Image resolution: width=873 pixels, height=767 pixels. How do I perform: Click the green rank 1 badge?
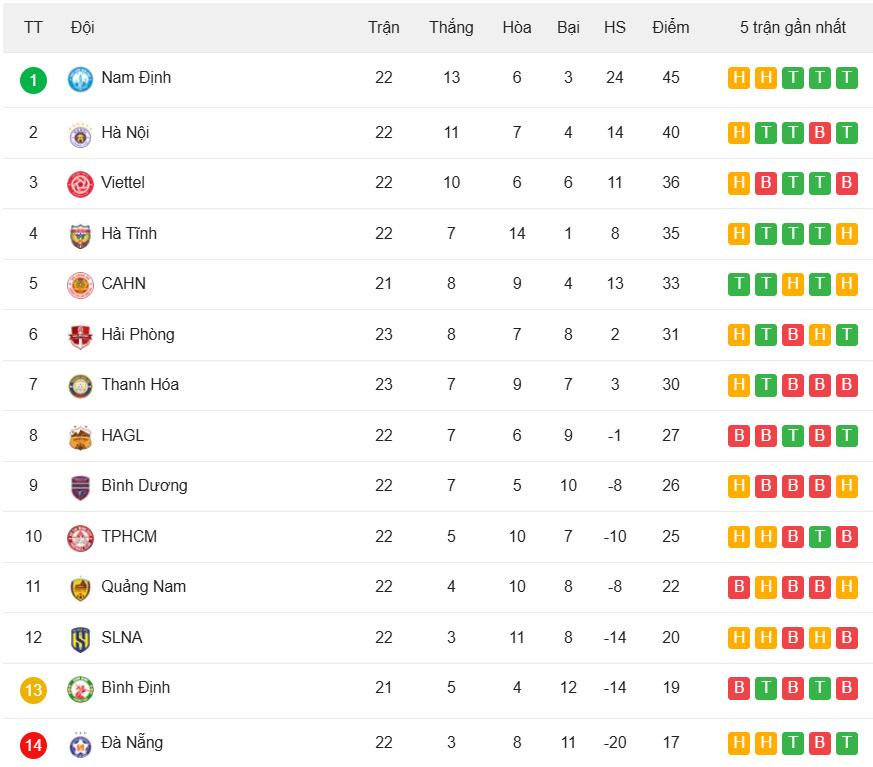33,79
